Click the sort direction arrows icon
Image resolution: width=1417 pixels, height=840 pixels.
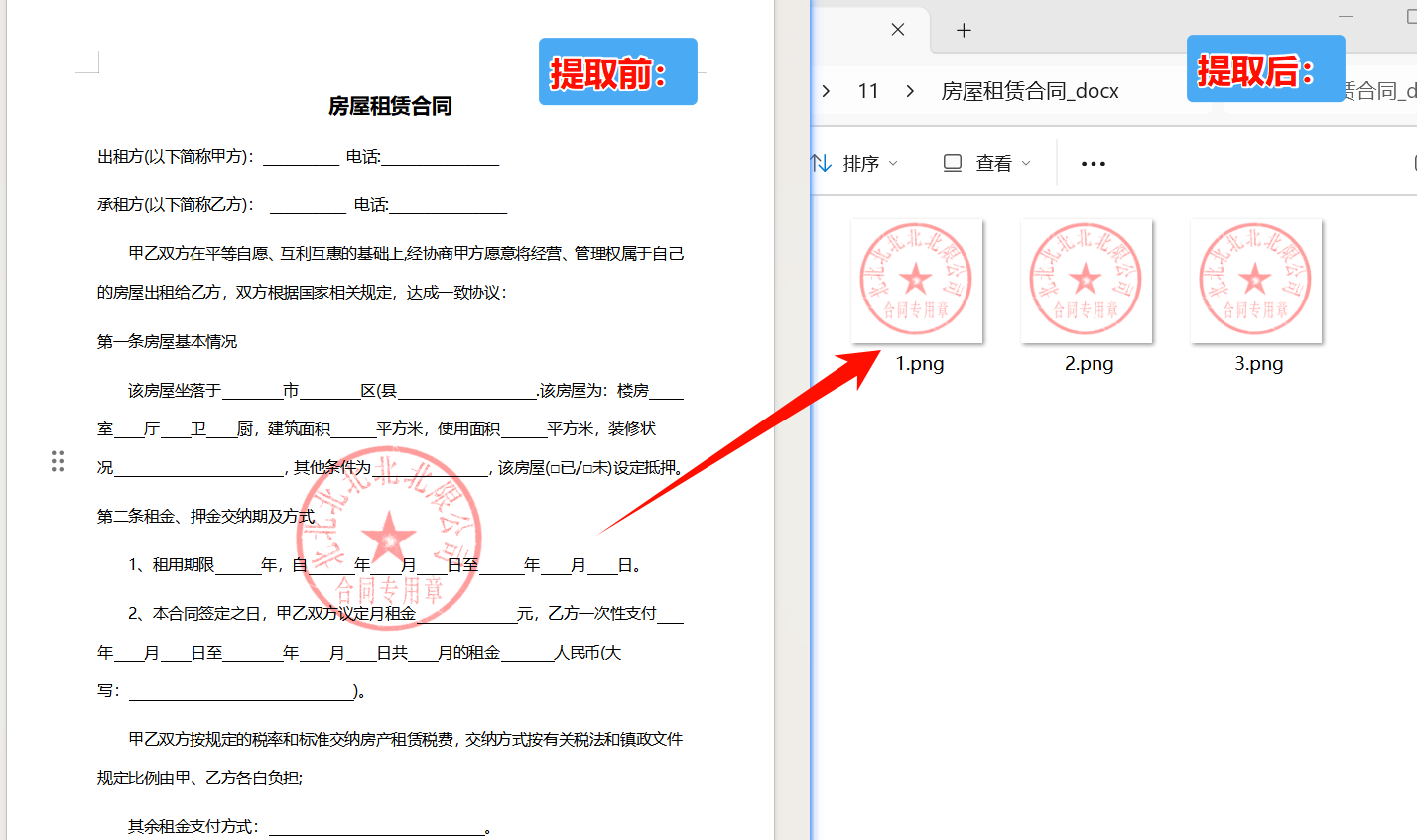[x=822, y=162]
